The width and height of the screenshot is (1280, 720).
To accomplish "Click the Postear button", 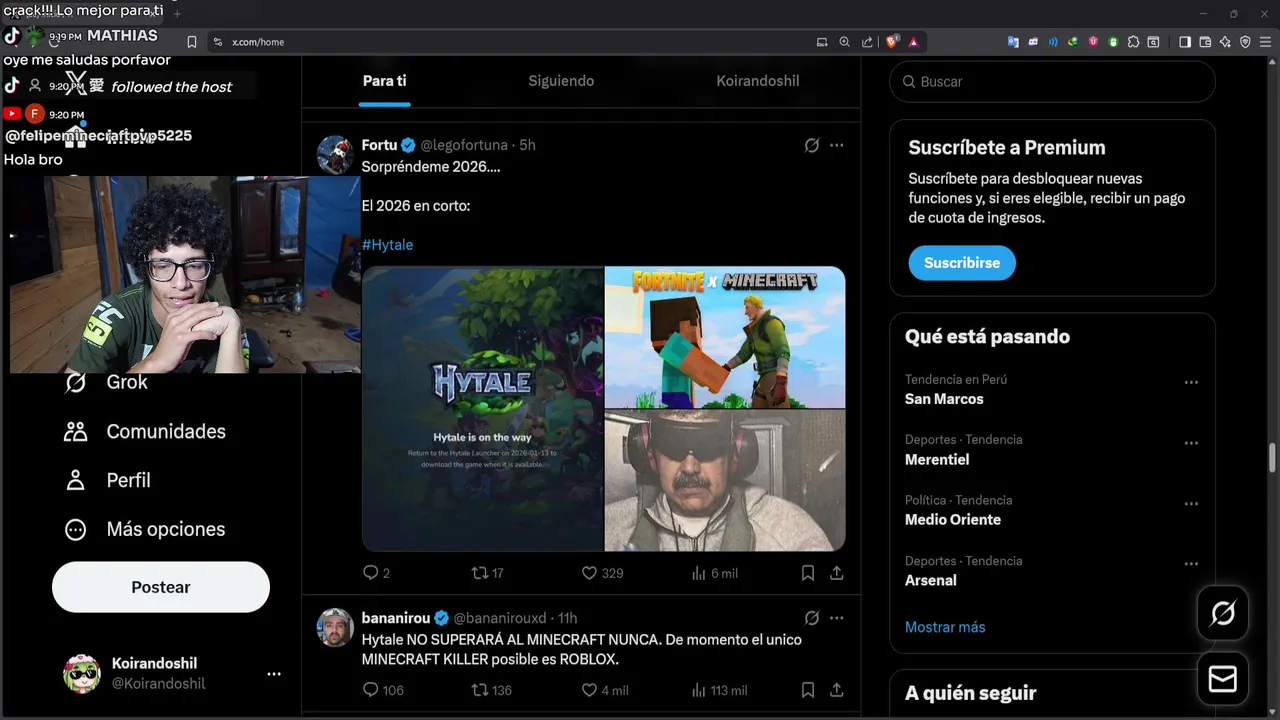I will [161, 587].
